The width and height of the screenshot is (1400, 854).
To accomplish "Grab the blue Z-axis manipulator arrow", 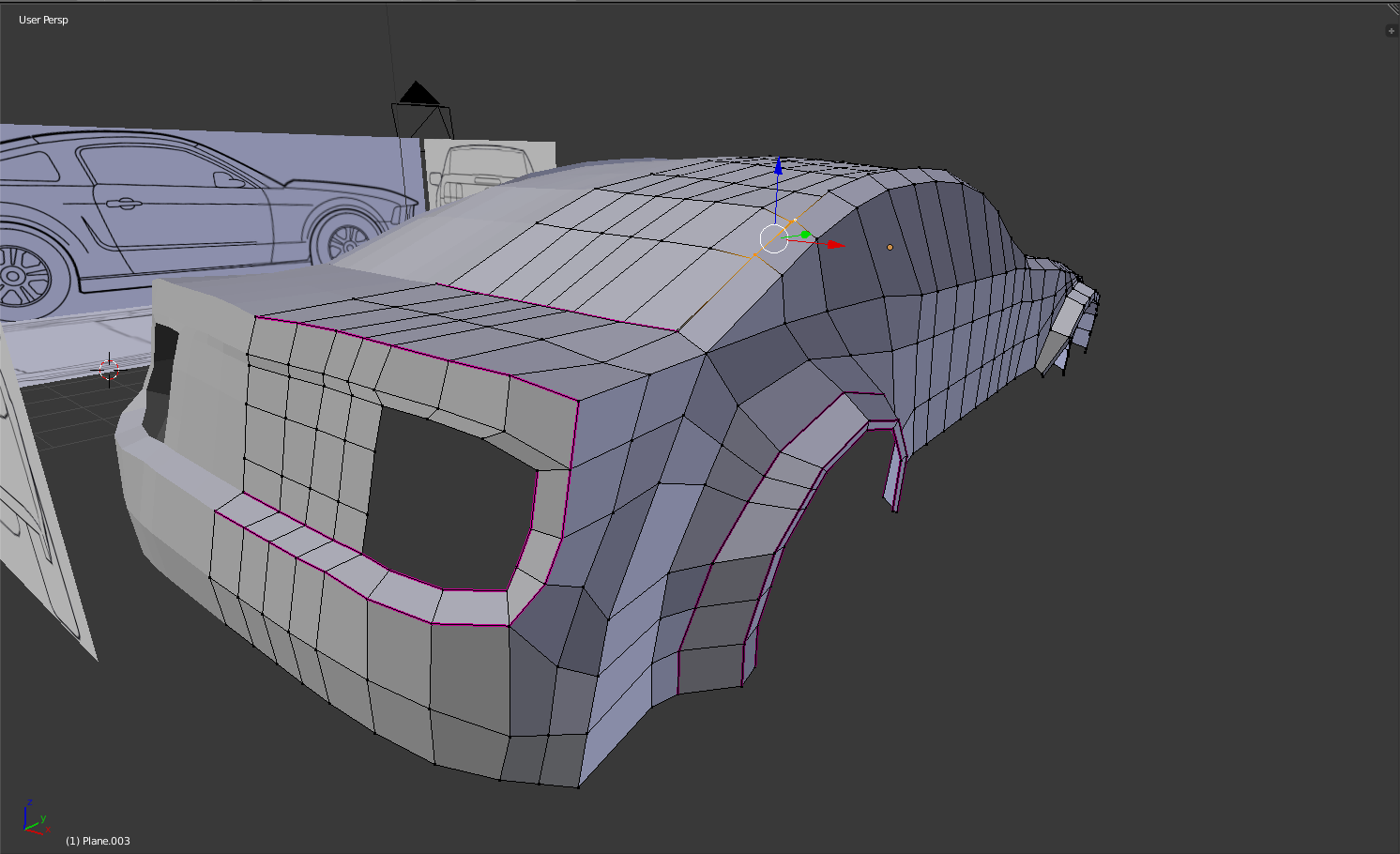I will pyautogui.click(x=778, y=166).
